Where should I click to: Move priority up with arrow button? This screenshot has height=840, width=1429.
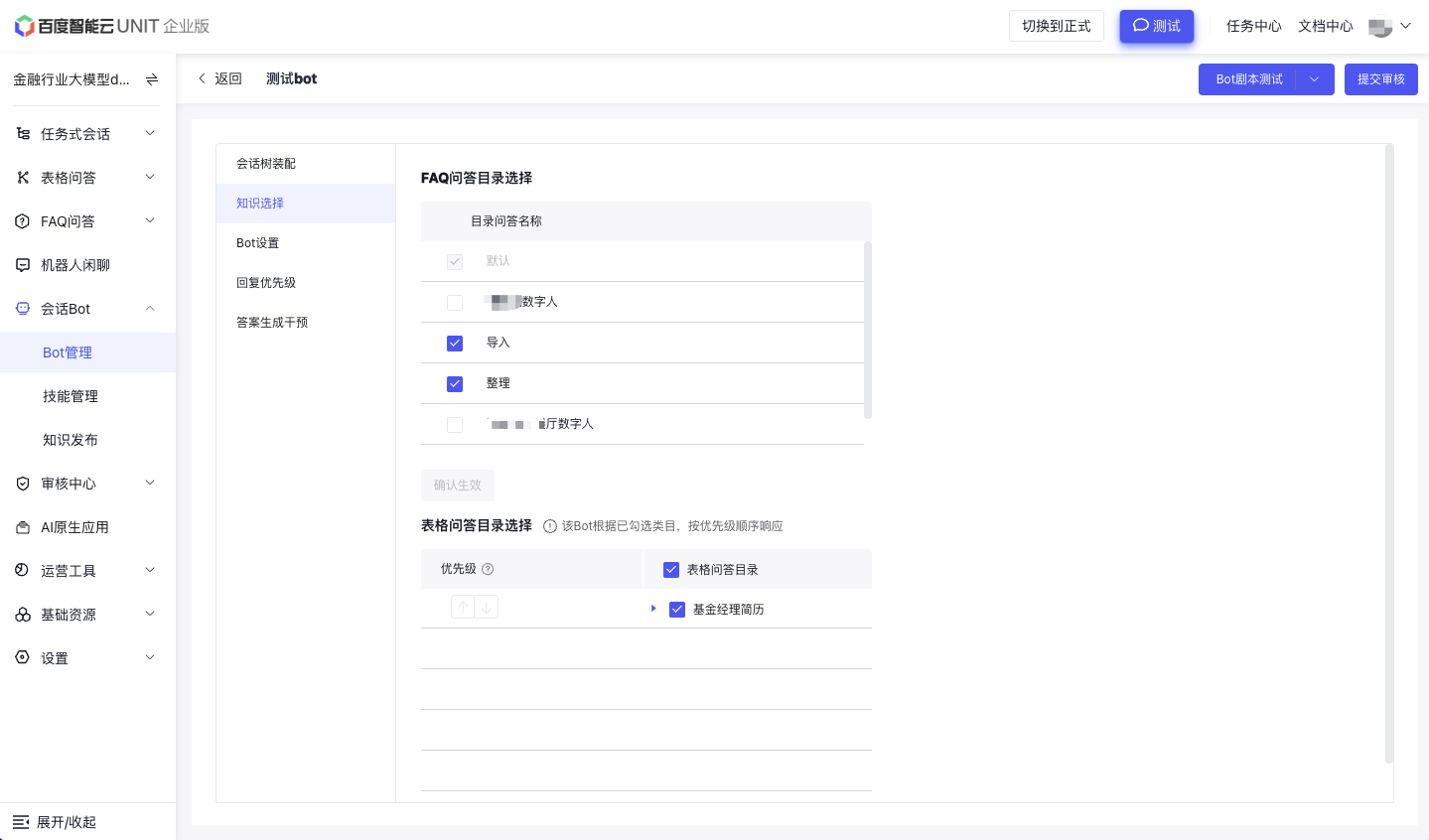click(x=463, y=608)
